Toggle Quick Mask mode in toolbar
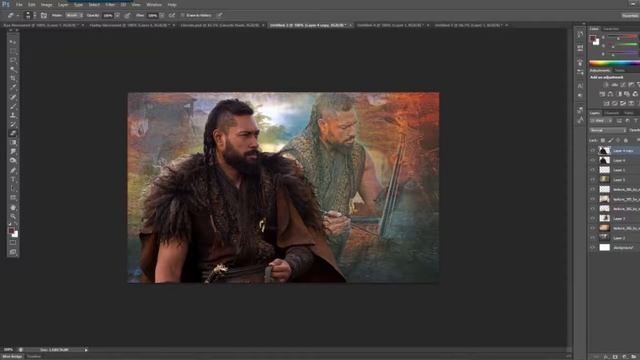 pyautogui.click(x=13, y=243)
